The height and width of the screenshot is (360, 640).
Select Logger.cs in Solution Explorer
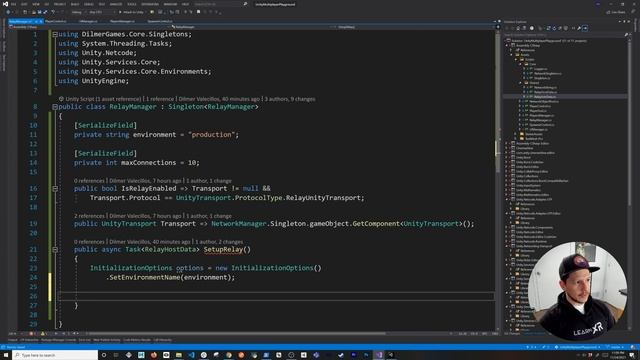point(540,69)
